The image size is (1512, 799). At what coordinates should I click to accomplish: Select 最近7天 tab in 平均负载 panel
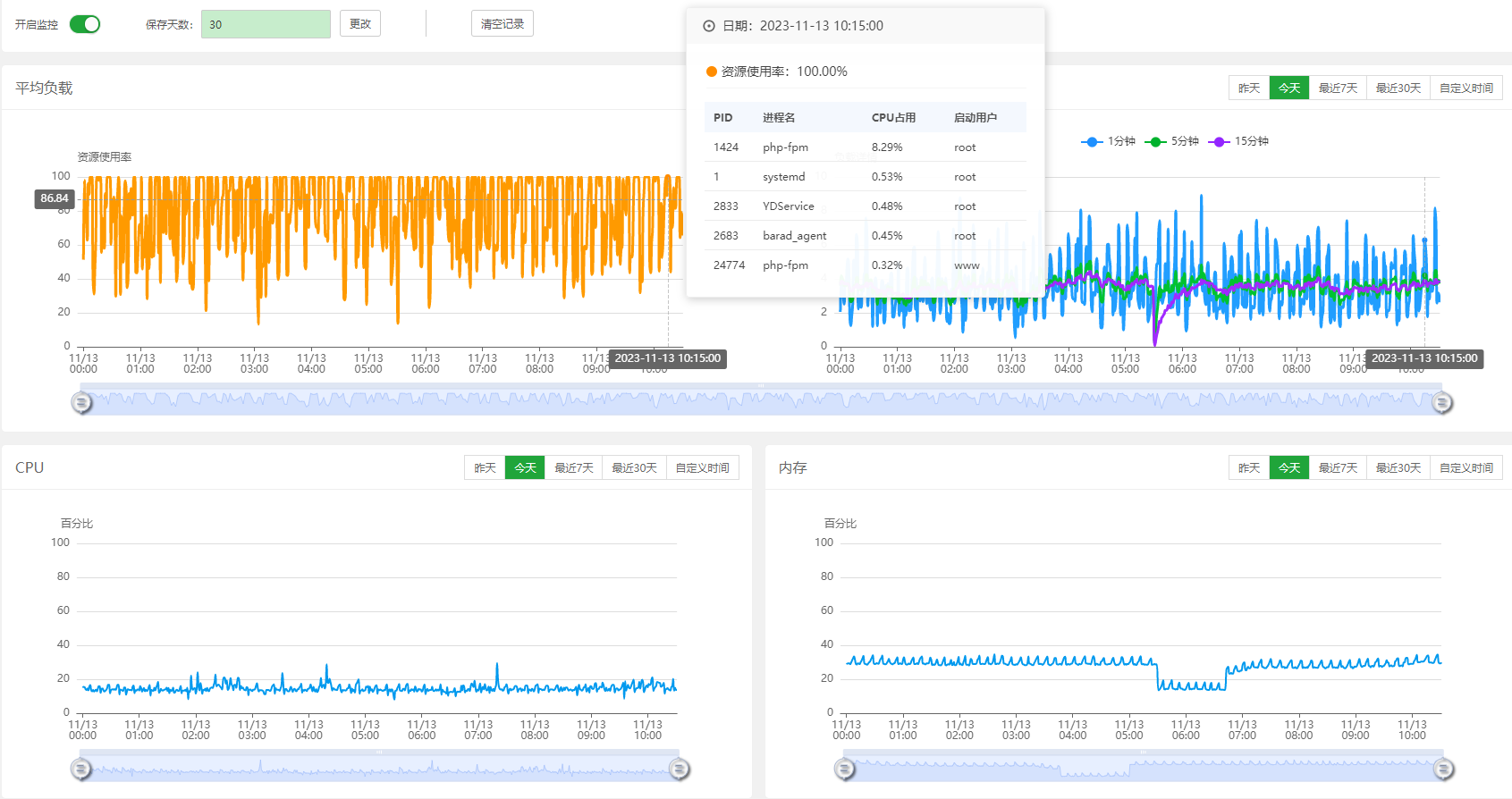pyautogui.click(x=1338, y=88)
